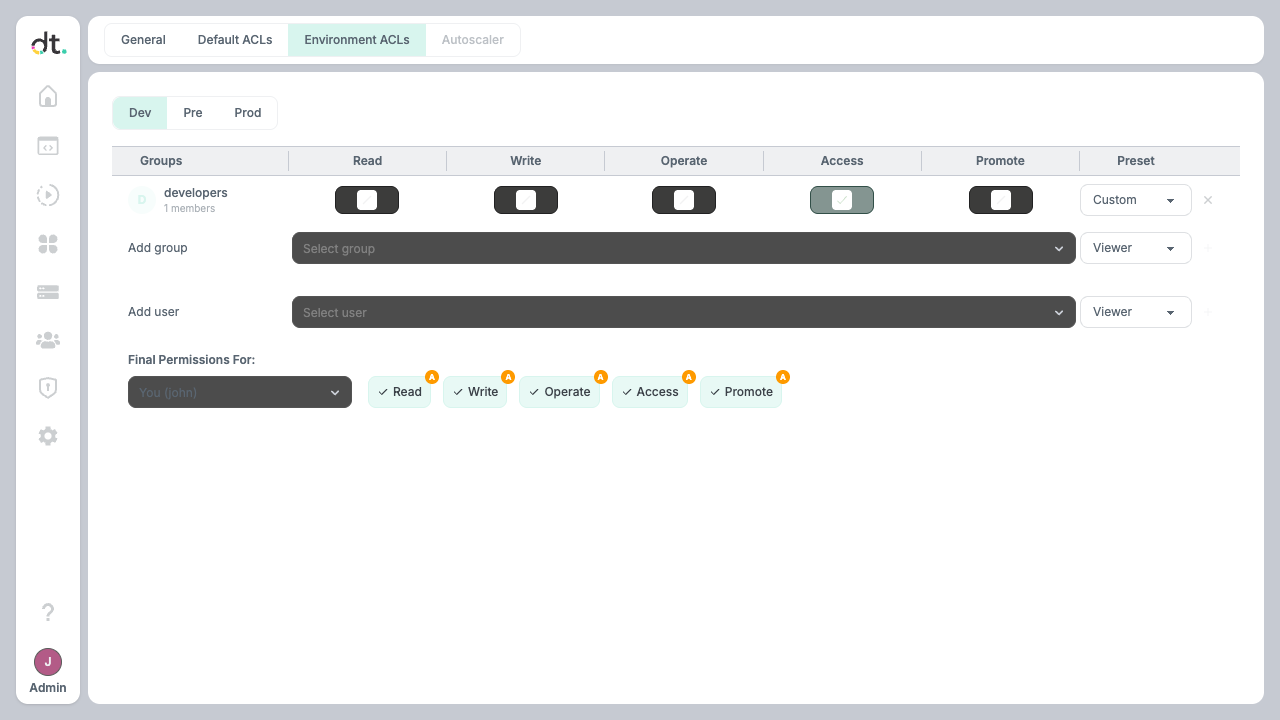Open the Final Permissions user dropdown
The image size is (1280, 720).
(240, 392)
